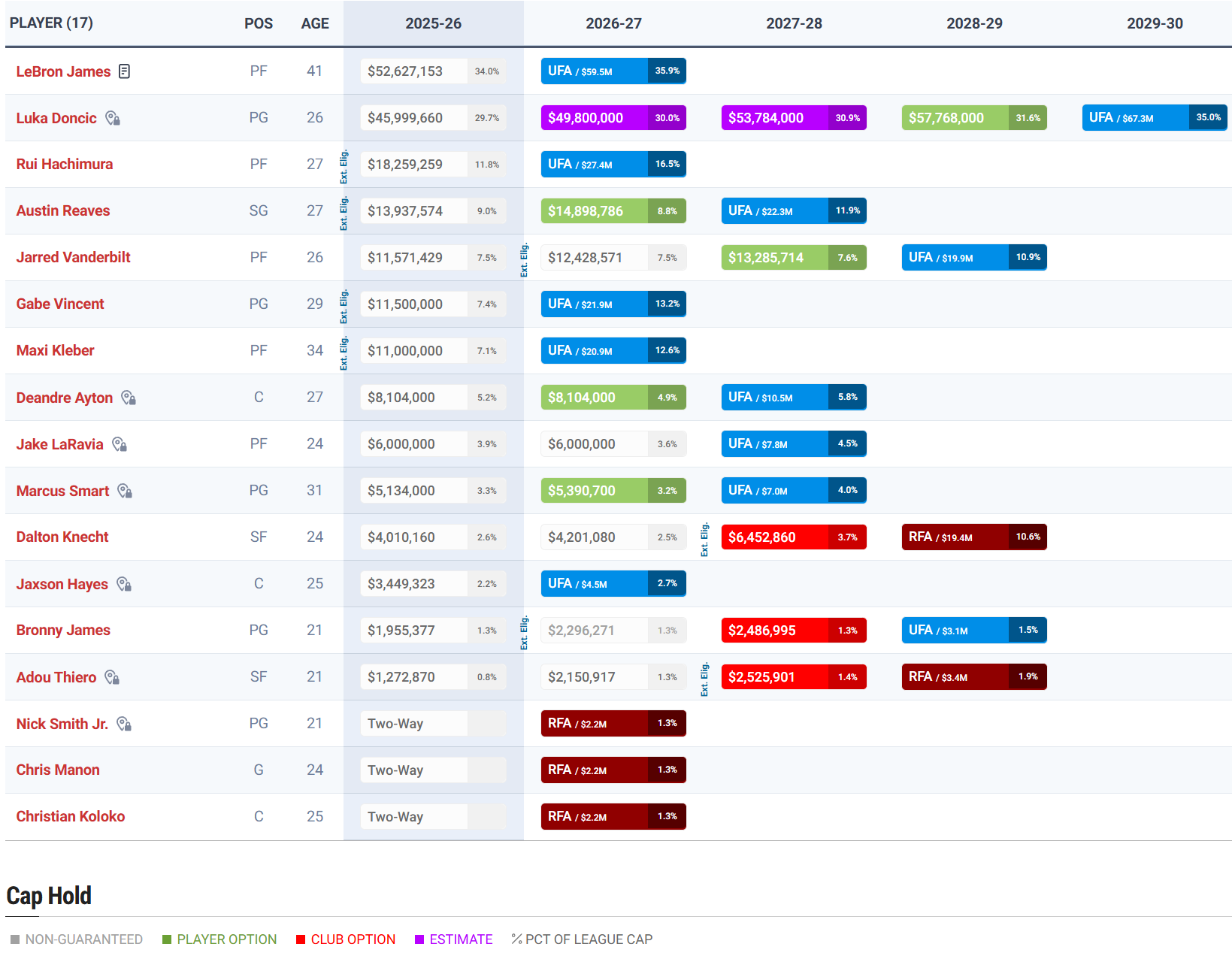
Task: Select the 2027-28 season column header
Action: pyautogui.click(x=795, y=23)
